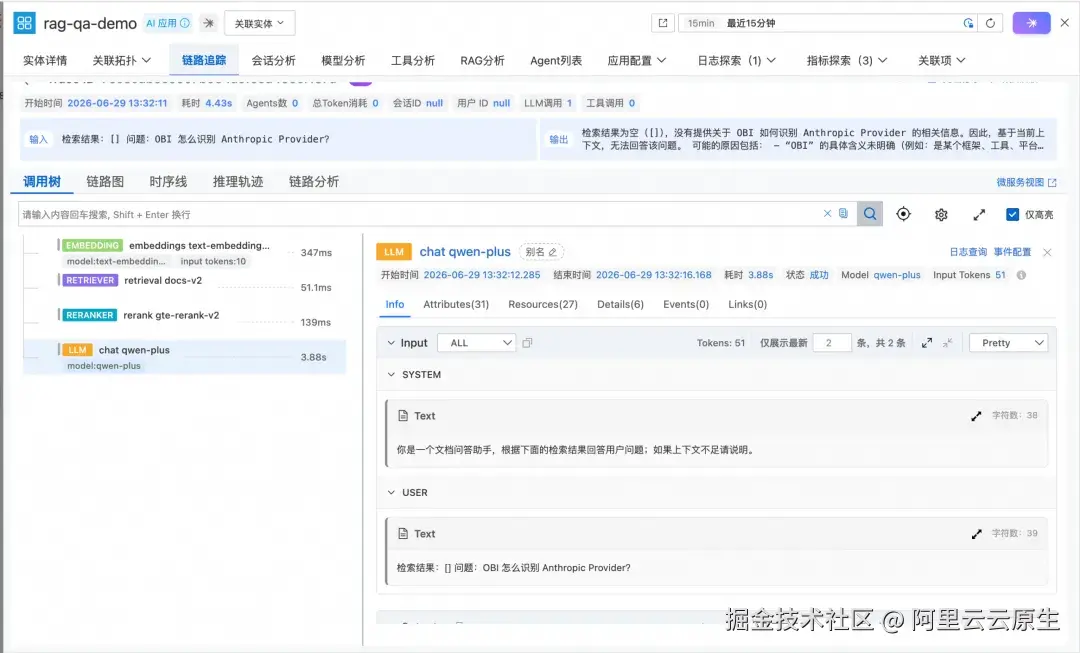Click the purple AI assistant button
The height and width of the screenshot is (653, 1080).
(x=1031, y=23)
